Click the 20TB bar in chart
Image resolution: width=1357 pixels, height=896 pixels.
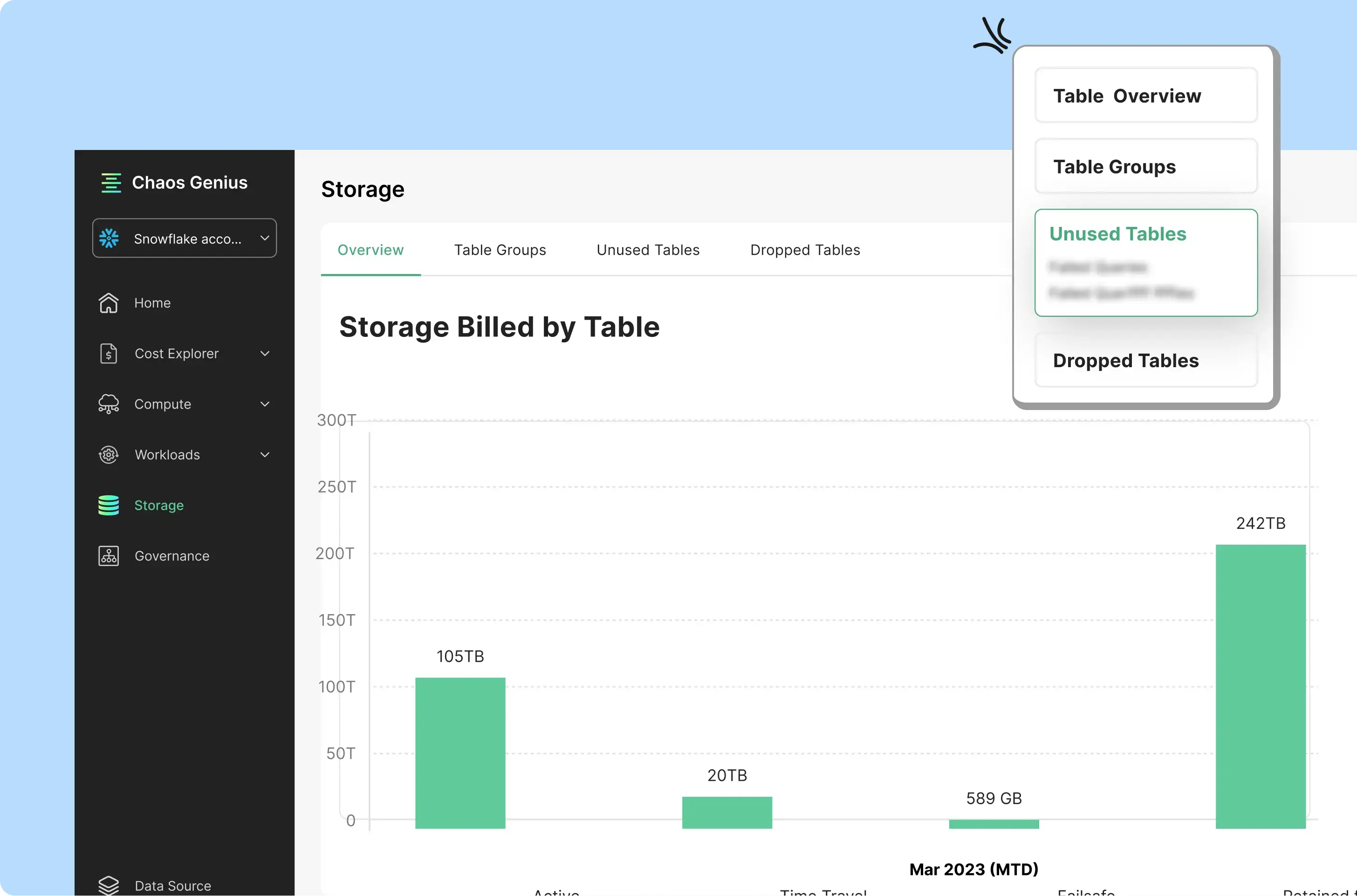(727, 813)
